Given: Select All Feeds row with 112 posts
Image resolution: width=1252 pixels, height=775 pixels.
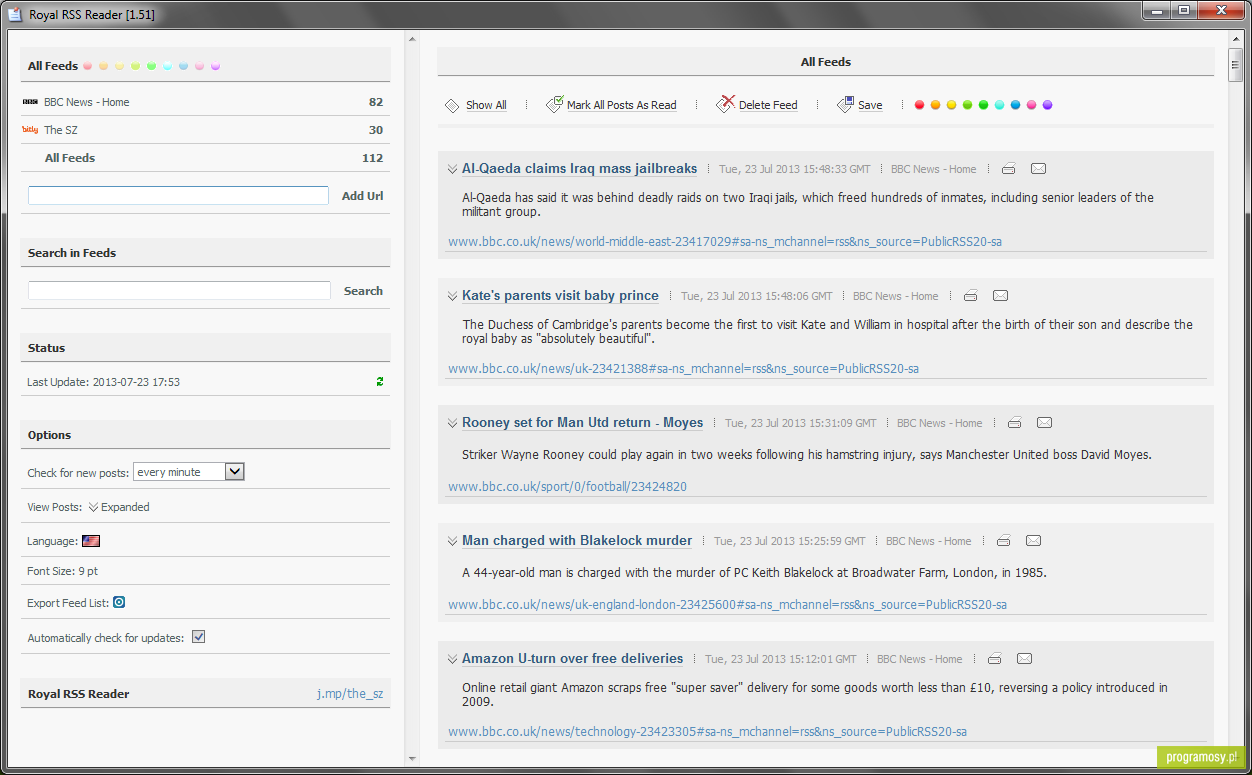Looking at the screenshot, I should point(205,158).
